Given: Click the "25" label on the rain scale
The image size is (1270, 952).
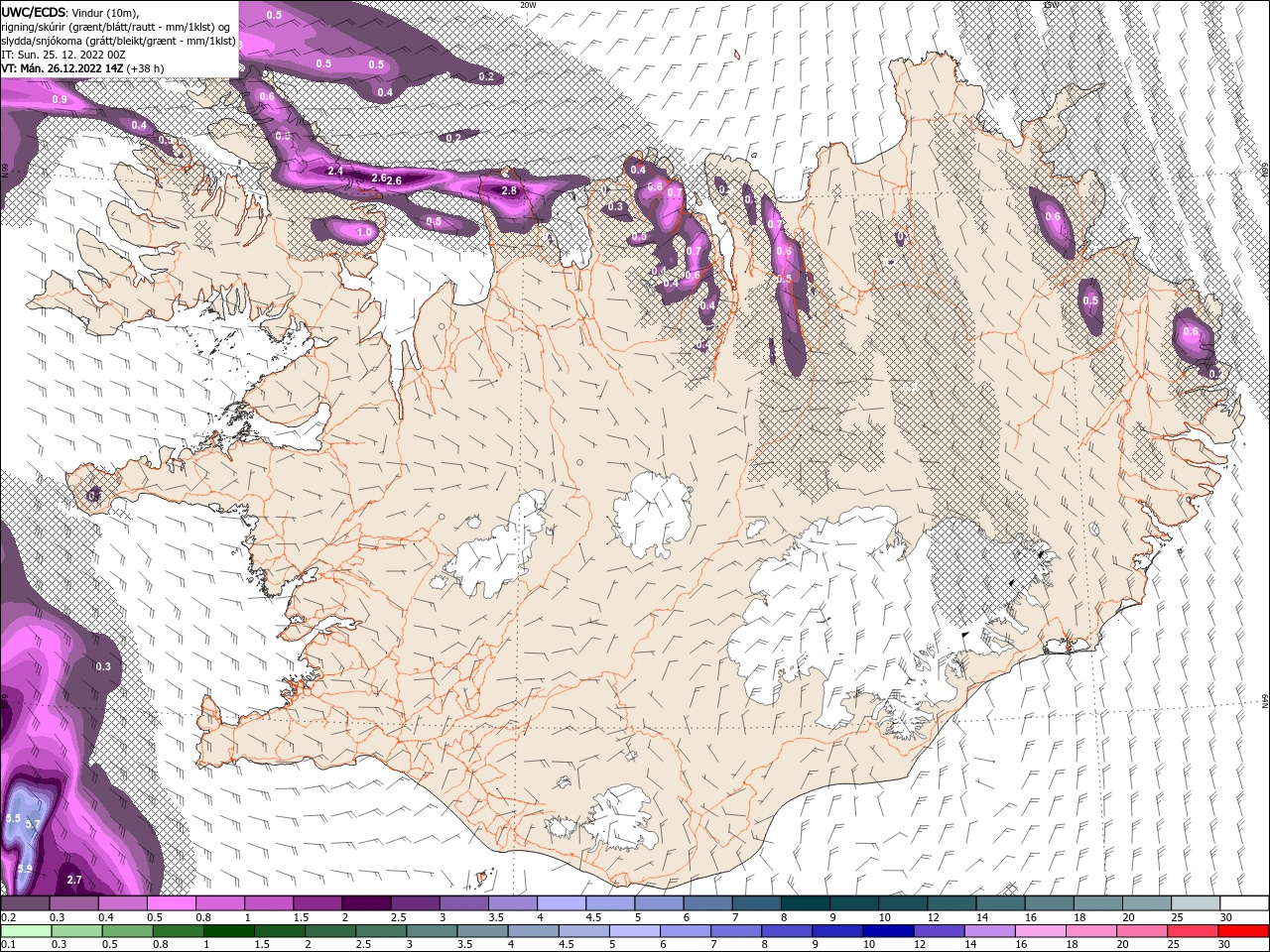Looking at the screenshot, I should point(1176,945).
